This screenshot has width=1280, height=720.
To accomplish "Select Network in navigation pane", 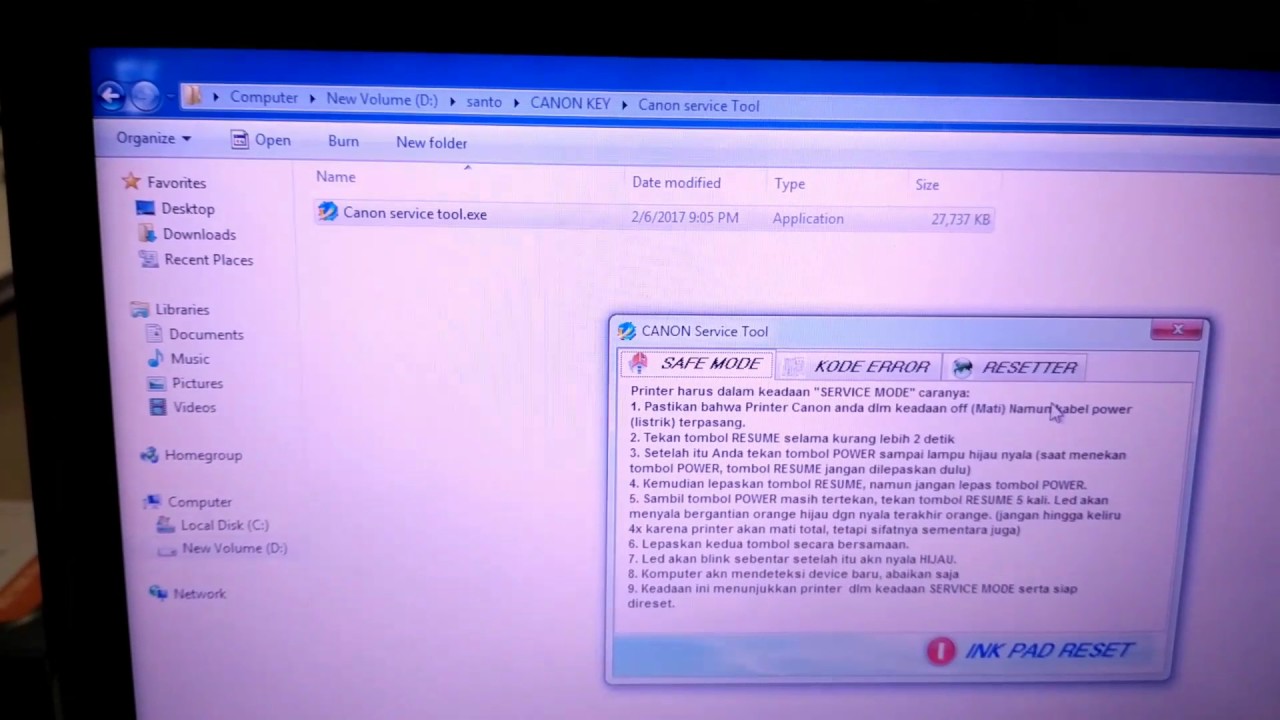I will (x=199, y=594).
